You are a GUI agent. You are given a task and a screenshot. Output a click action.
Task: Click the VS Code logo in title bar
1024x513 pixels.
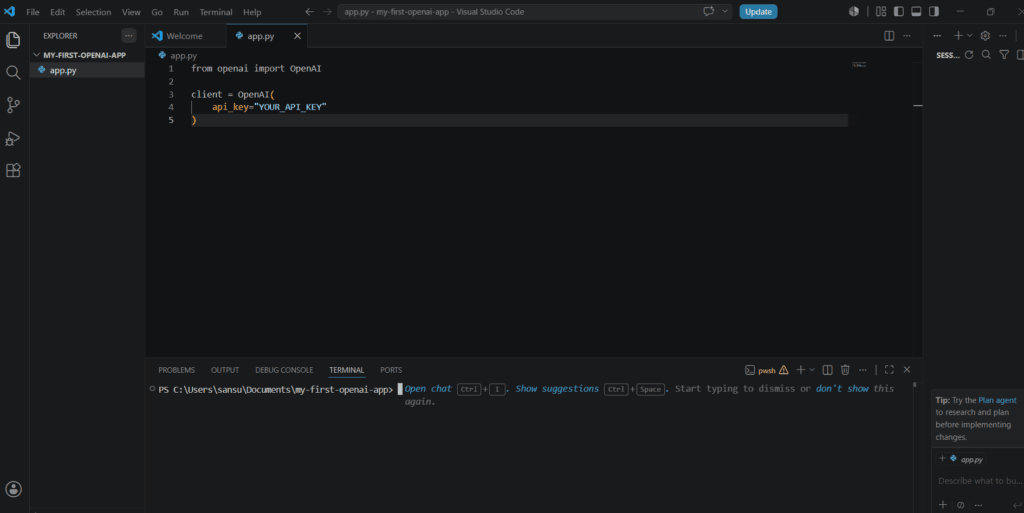click(9, 12)
